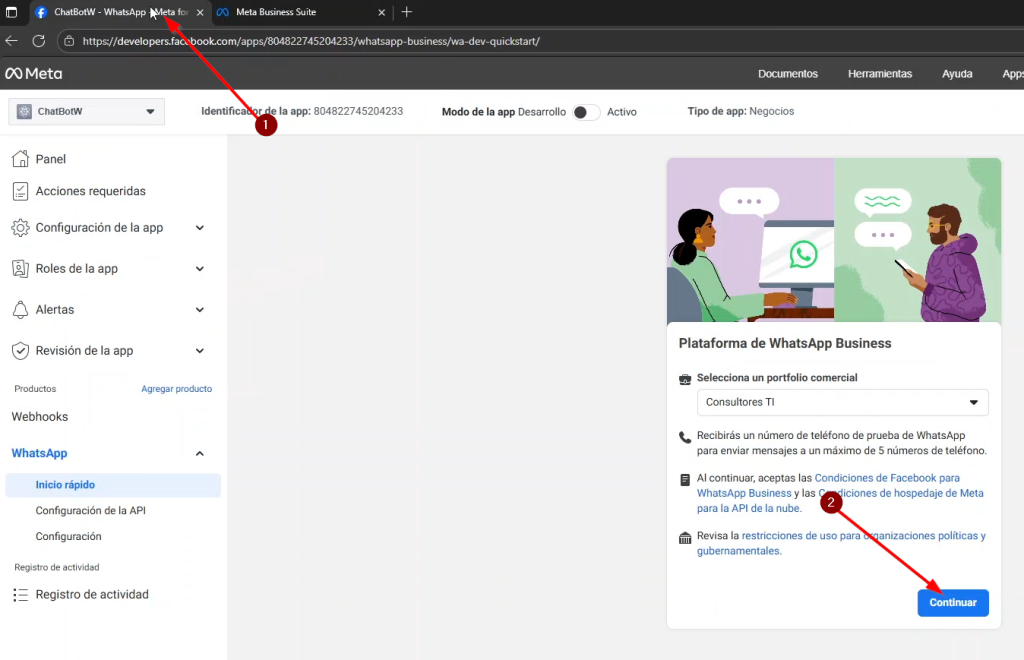This screenshot has height=660, width=1024.
Task: Click the WhatsApp illustration banner image
Action: click(834, 240)
